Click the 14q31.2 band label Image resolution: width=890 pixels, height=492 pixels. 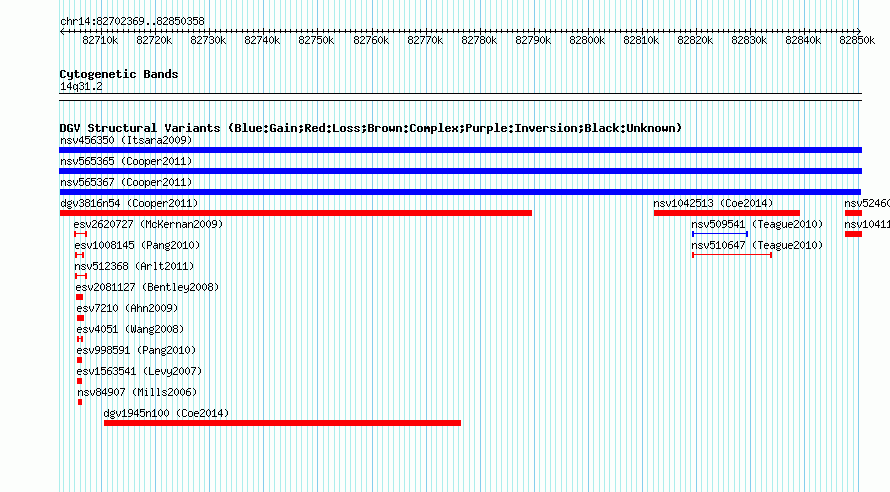81,86
